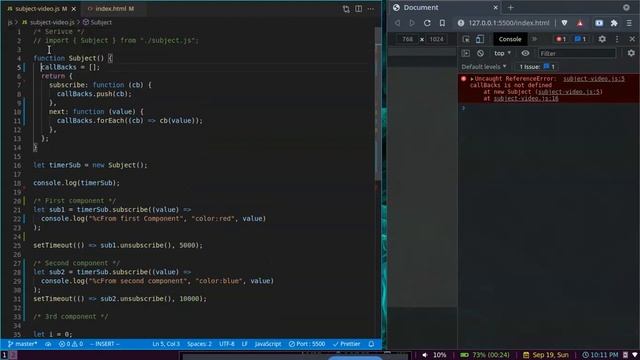Image resolution: width=640 pixels, height=360 pixels.
Task: Open the Extensions puzzle icon
Action: tap(614, 23)
